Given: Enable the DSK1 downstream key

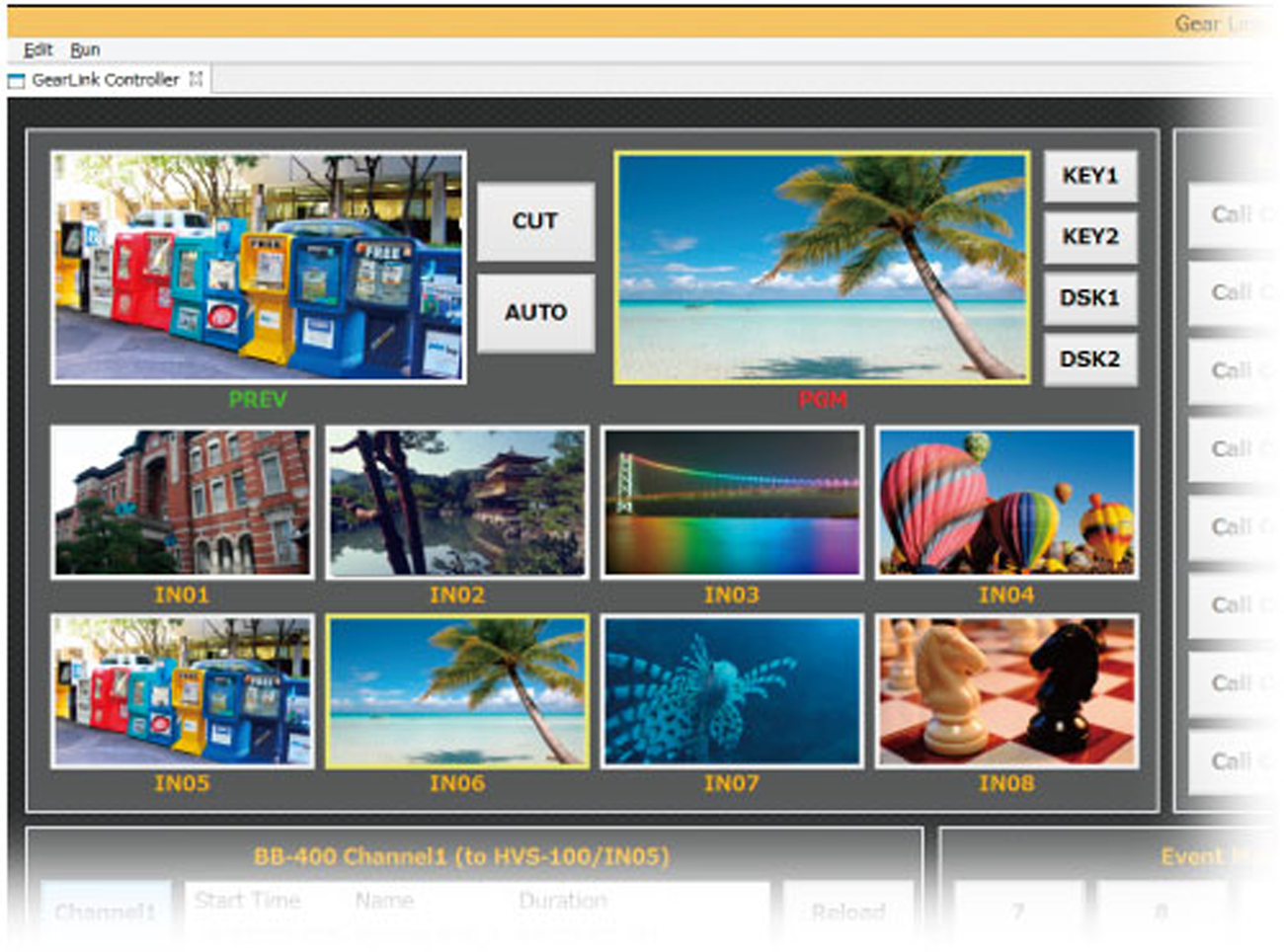Looking at the screenshot, I should point(1089,298).
